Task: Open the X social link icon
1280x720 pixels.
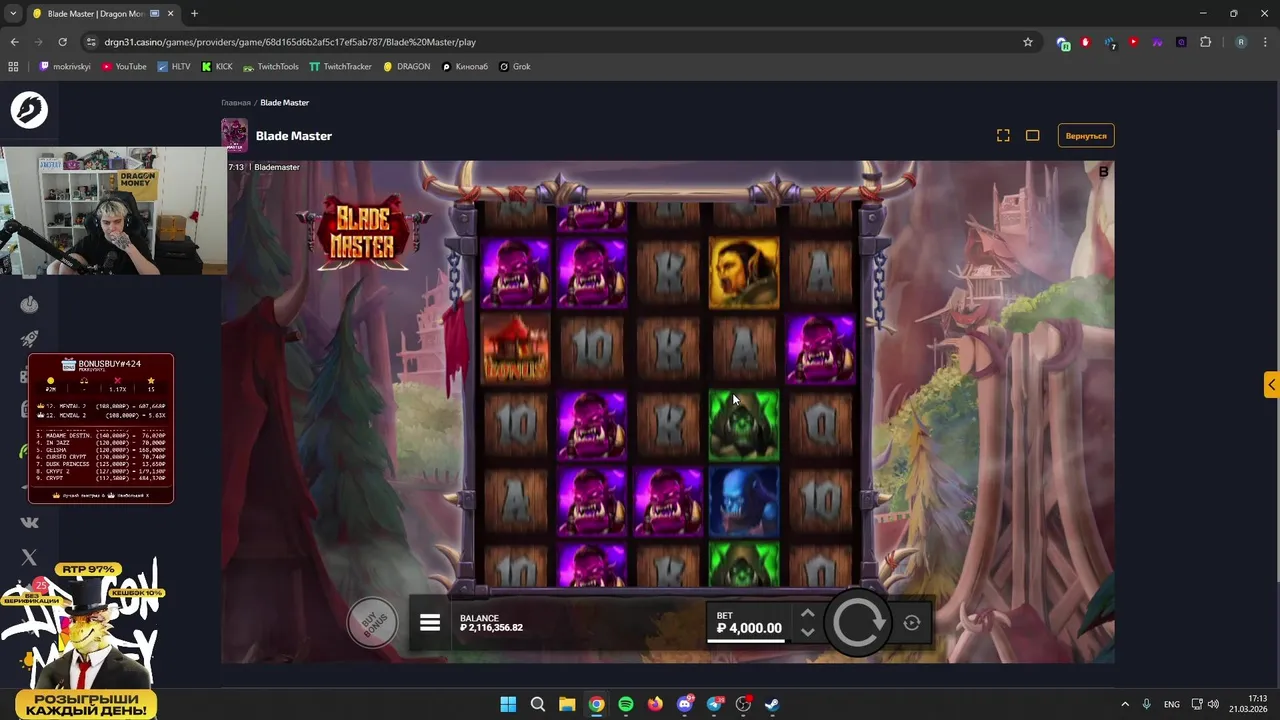Action: [29, 557]
